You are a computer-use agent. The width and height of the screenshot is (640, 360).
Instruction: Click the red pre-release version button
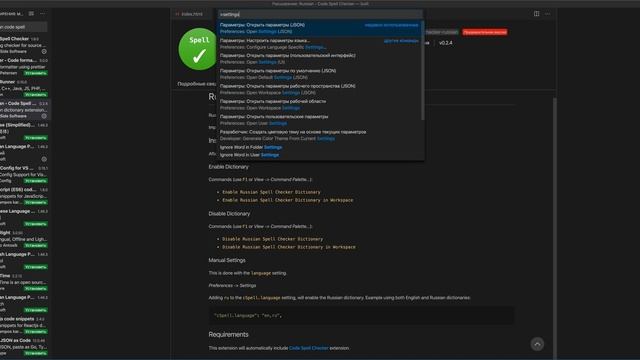tap(485, 32)
